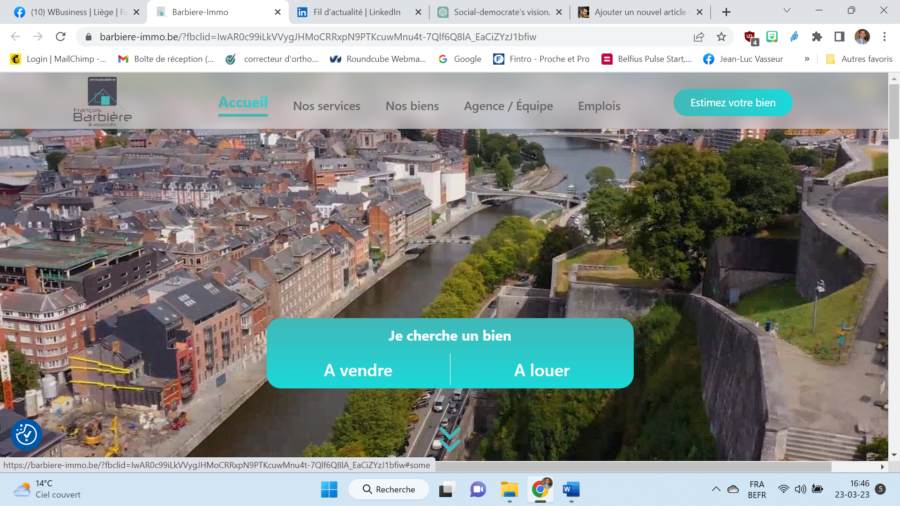Open the Emplois menu item
This screenshot has height=506, width=900.
pyautogui.click(x=599, y=106)
